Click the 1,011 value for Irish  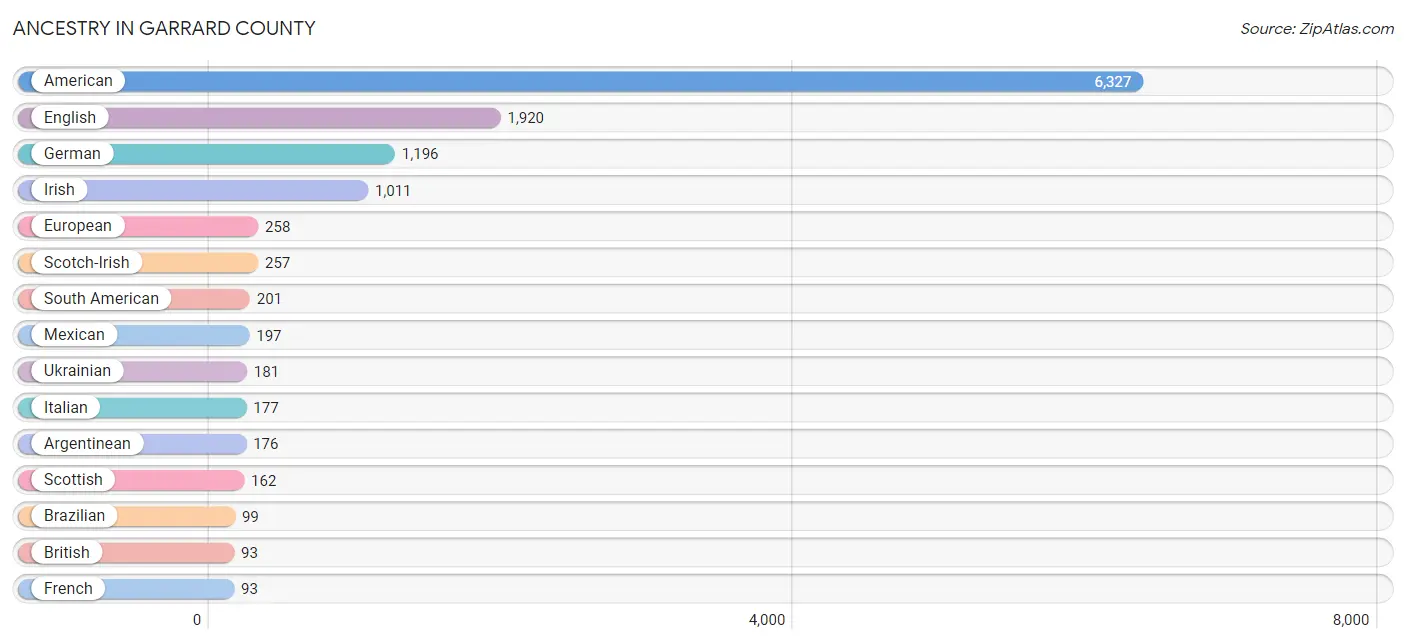click(x=393, y=190)
